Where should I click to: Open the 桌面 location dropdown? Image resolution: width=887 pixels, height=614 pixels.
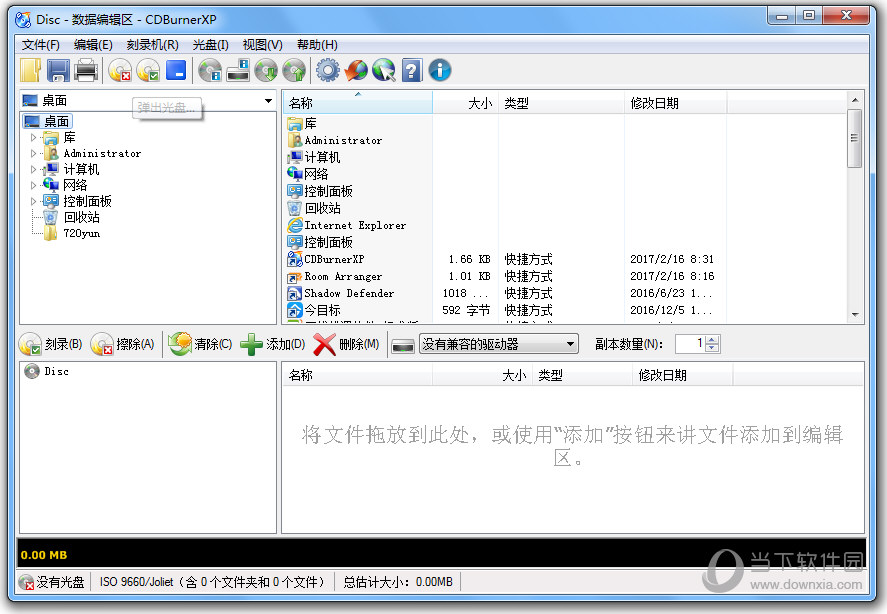(268, 101)
